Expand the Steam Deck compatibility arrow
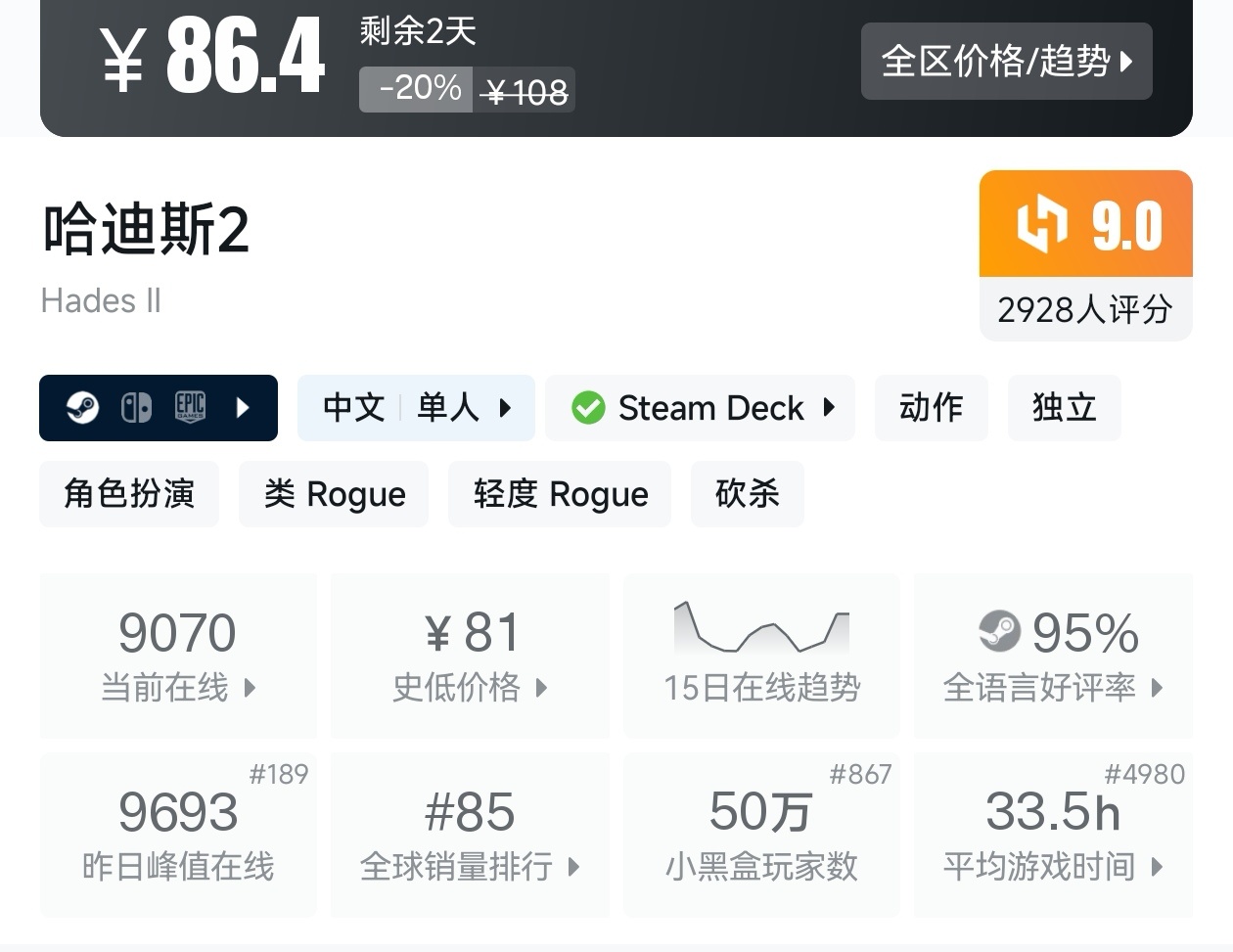 point(829,407)
